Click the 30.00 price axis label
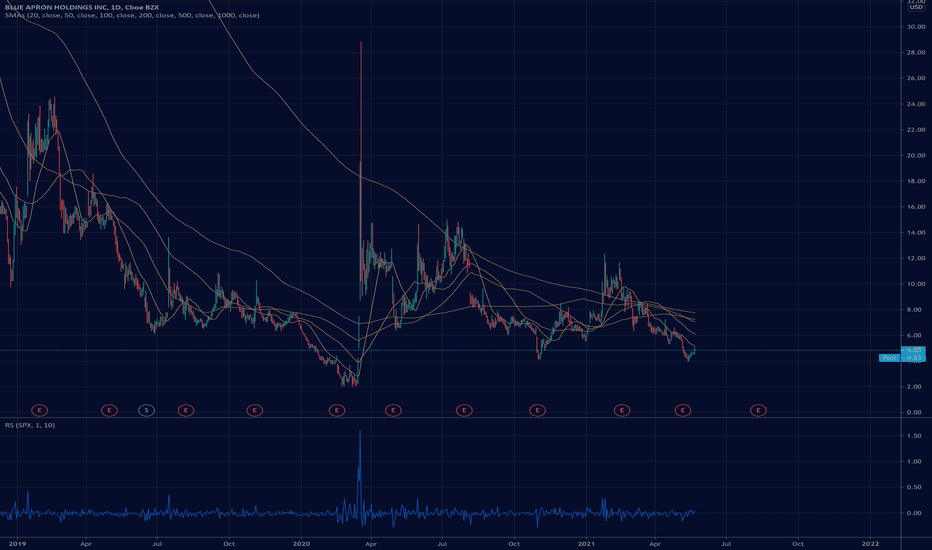 916,27
